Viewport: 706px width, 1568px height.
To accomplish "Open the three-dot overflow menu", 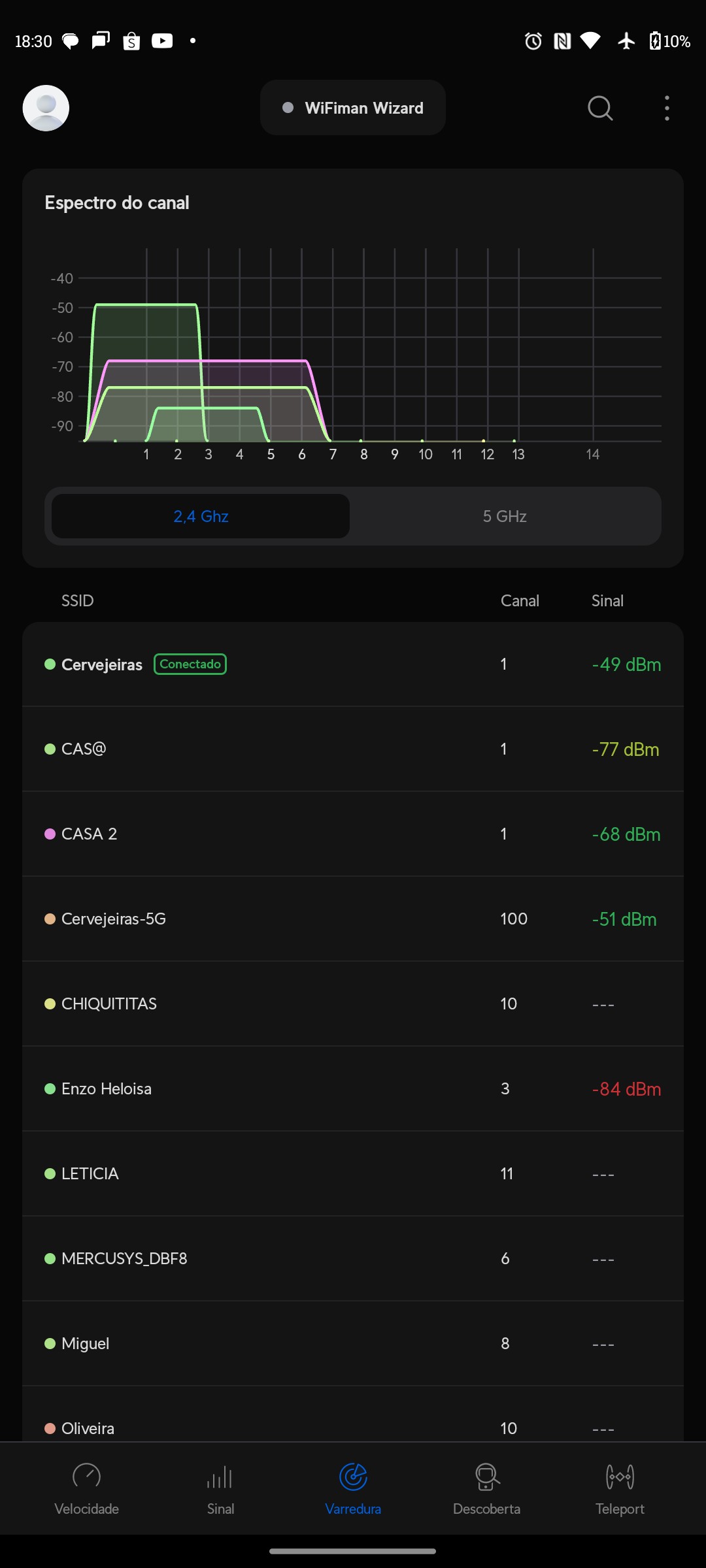I will coord(667,108).
